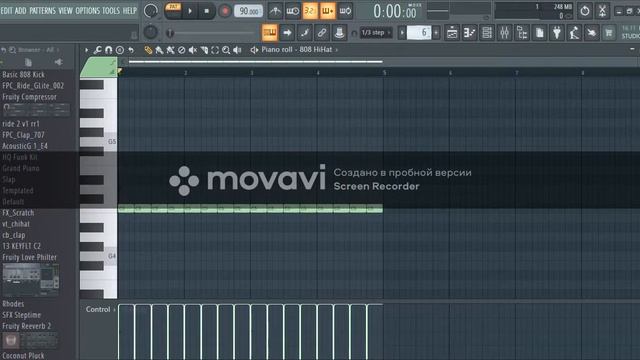Select the Paint brush tool in piano roll
The image size is (640, 360).
159,50
